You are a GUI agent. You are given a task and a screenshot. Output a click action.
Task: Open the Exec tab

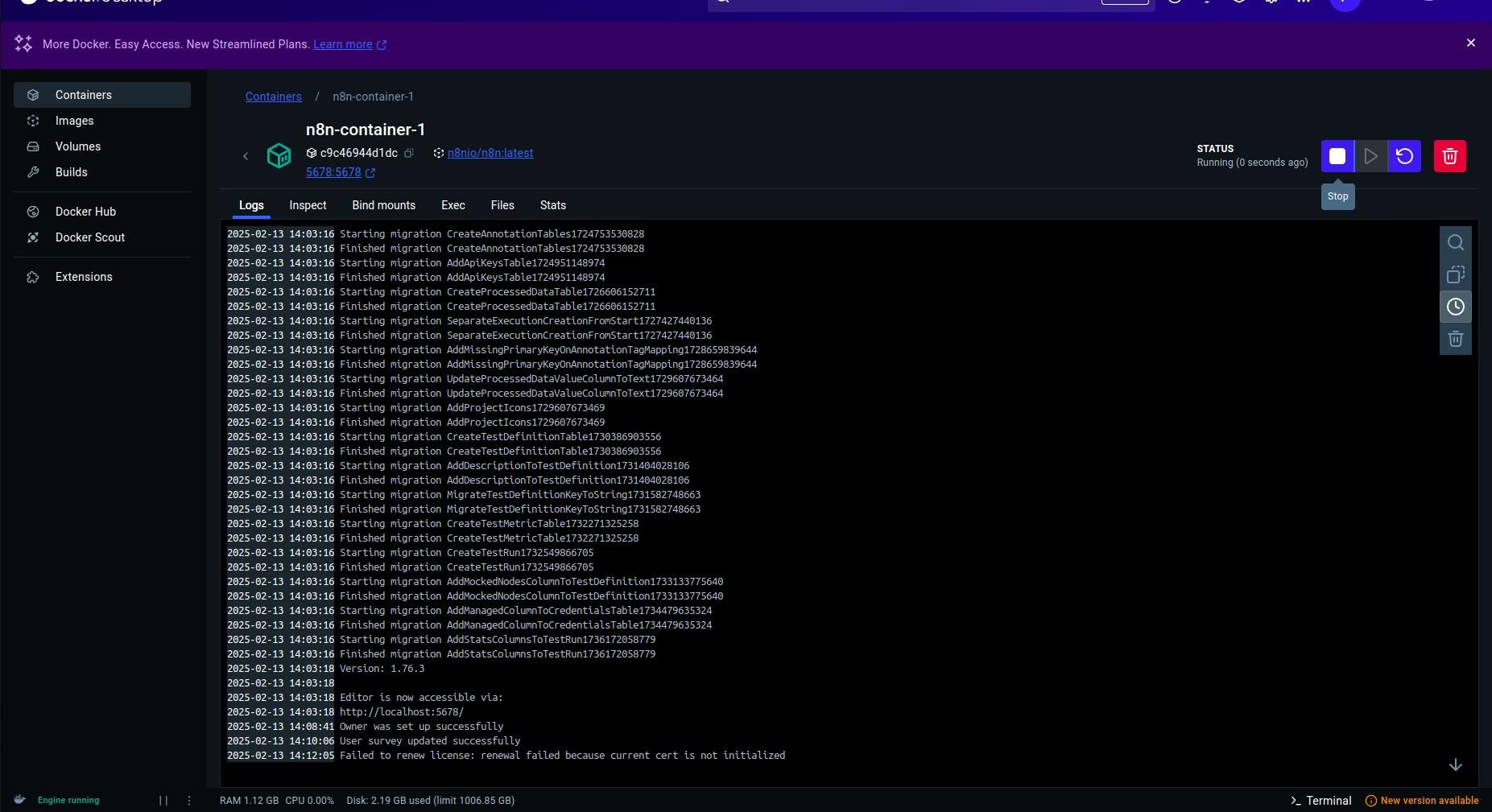coord(453,206)
